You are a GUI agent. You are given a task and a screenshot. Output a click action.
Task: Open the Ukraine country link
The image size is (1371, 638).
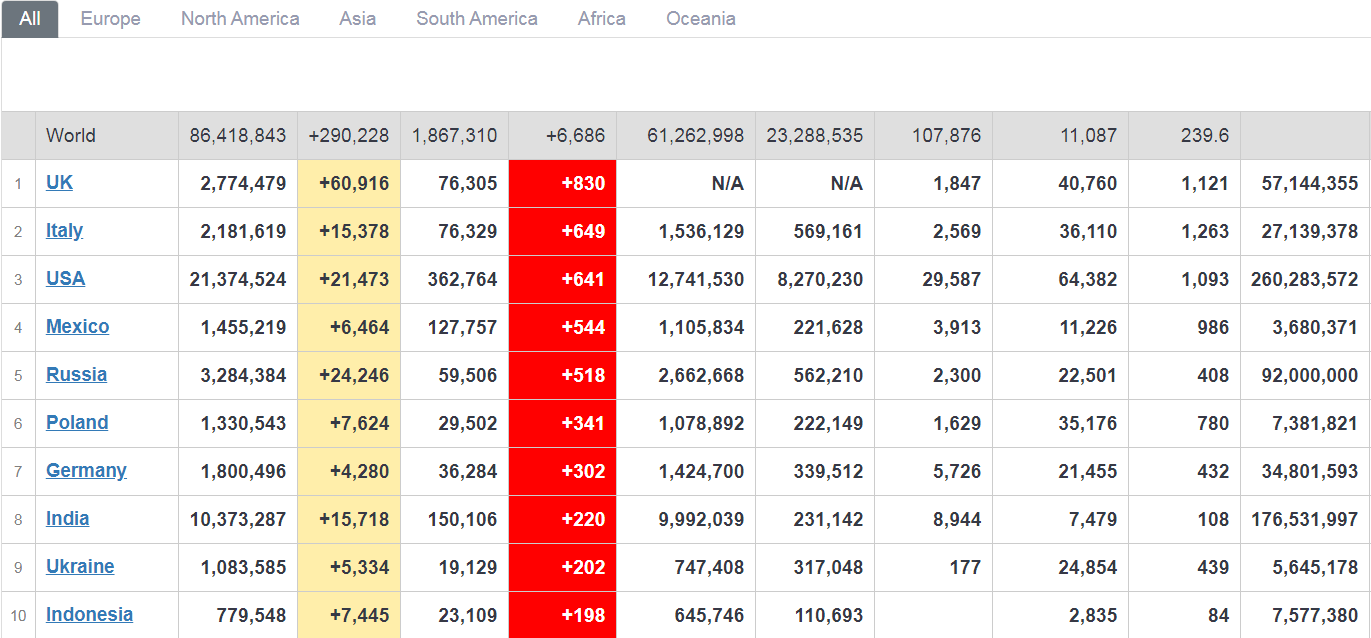click(x=80, y=567)
